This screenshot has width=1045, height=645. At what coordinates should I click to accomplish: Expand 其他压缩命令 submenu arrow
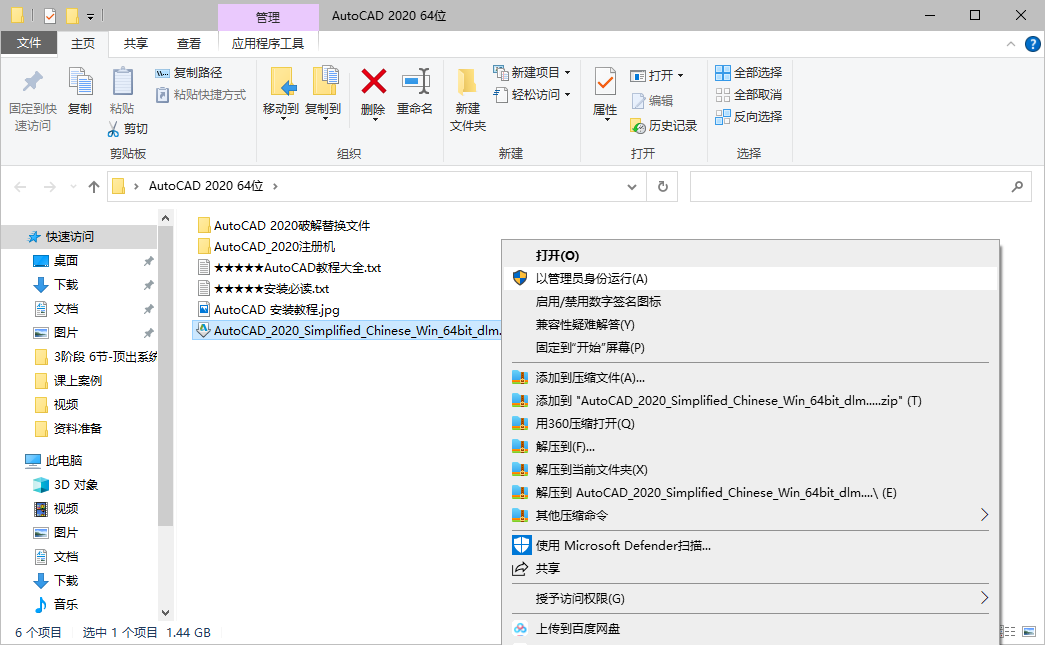pos(983,512)
